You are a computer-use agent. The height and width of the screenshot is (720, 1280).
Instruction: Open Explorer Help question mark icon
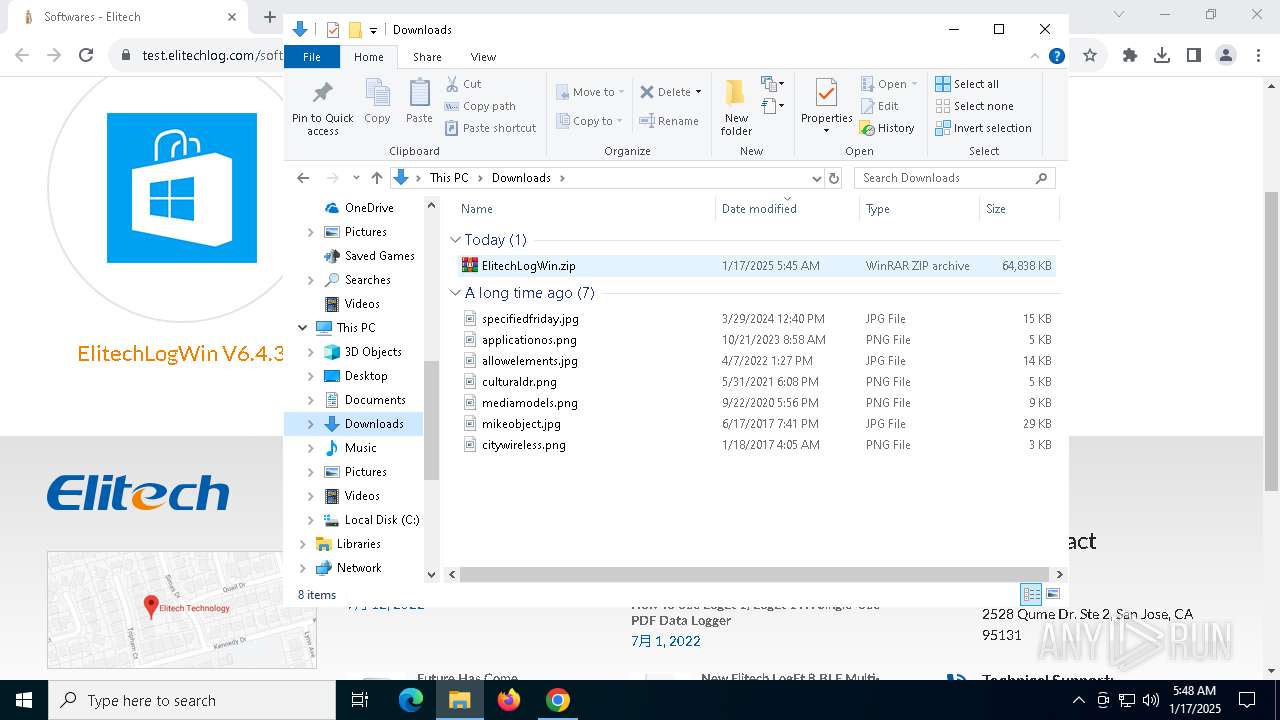click(1056, 57)
